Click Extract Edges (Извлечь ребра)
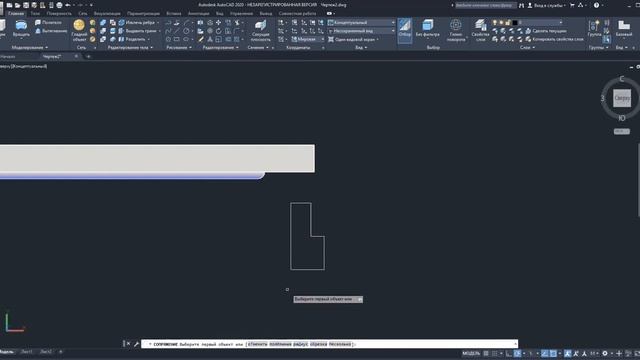Screen dimensions: 640x360 pyautogui.click(x=137, y=22)
